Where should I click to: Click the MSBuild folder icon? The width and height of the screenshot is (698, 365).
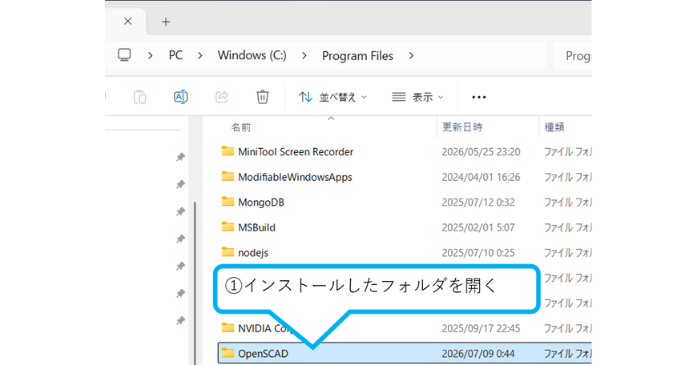point(228,227)
